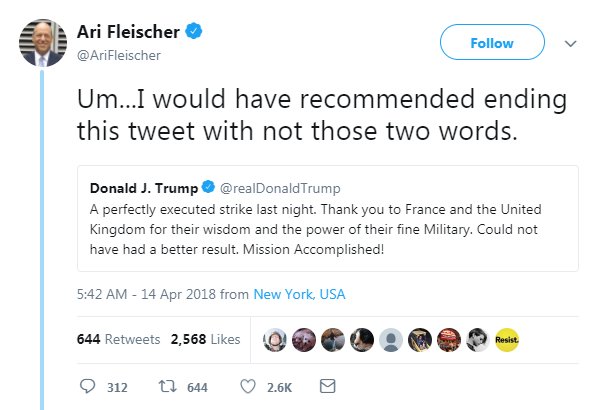Open the New York, USA location link
The width and height of the screenshot is (600, 410).
pos(298,295)
